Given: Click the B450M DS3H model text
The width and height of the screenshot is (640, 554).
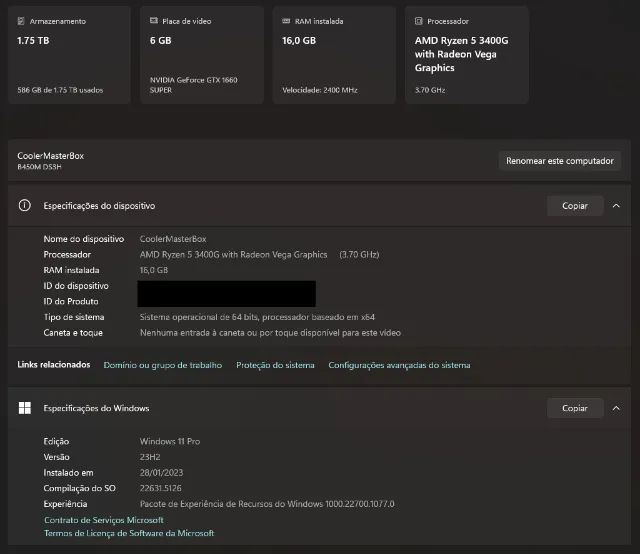Looking at the screenshot, I should [39, 167].
